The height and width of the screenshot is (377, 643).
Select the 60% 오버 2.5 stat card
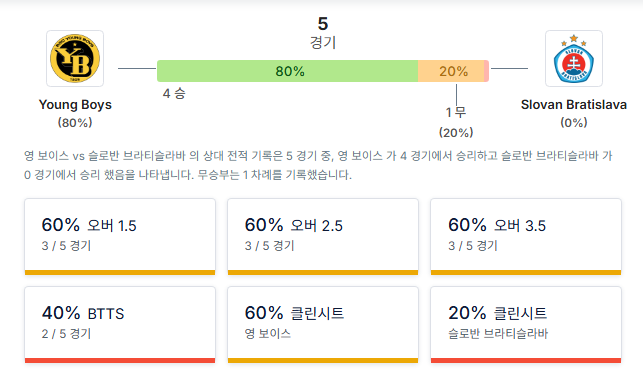pyautogui.click(x=323, y=237)
